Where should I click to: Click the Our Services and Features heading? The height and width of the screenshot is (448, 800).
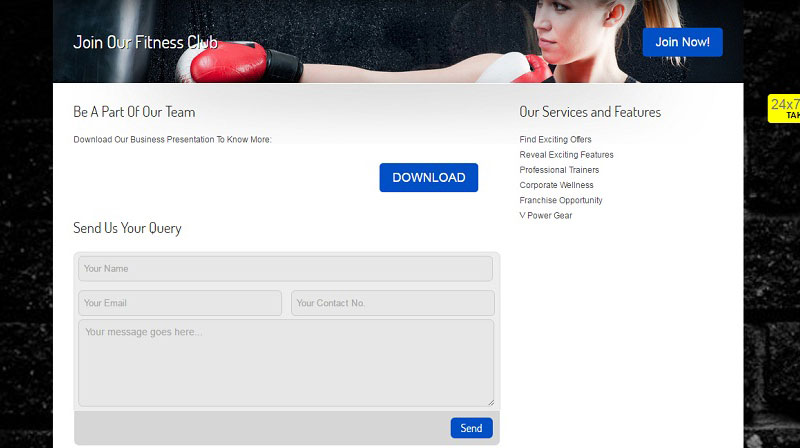point(590,112)
